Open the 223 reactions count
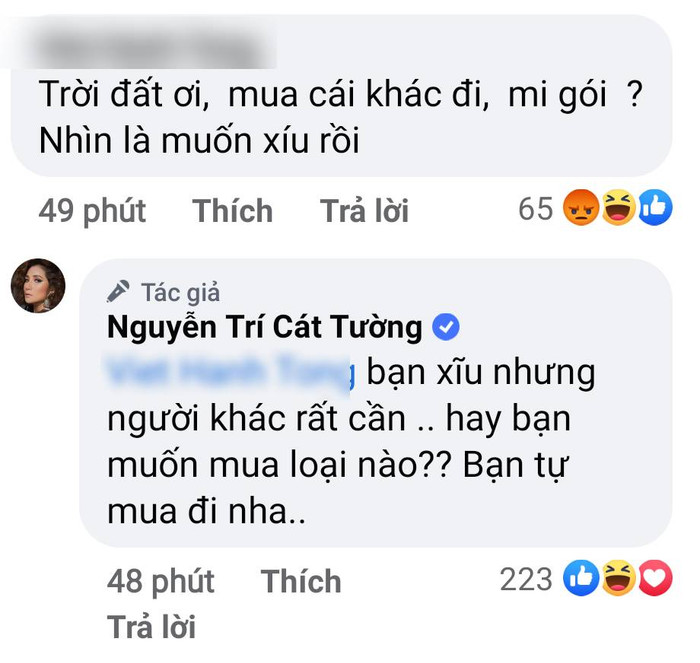The image size is (700, 663). [x=526, y=579]
